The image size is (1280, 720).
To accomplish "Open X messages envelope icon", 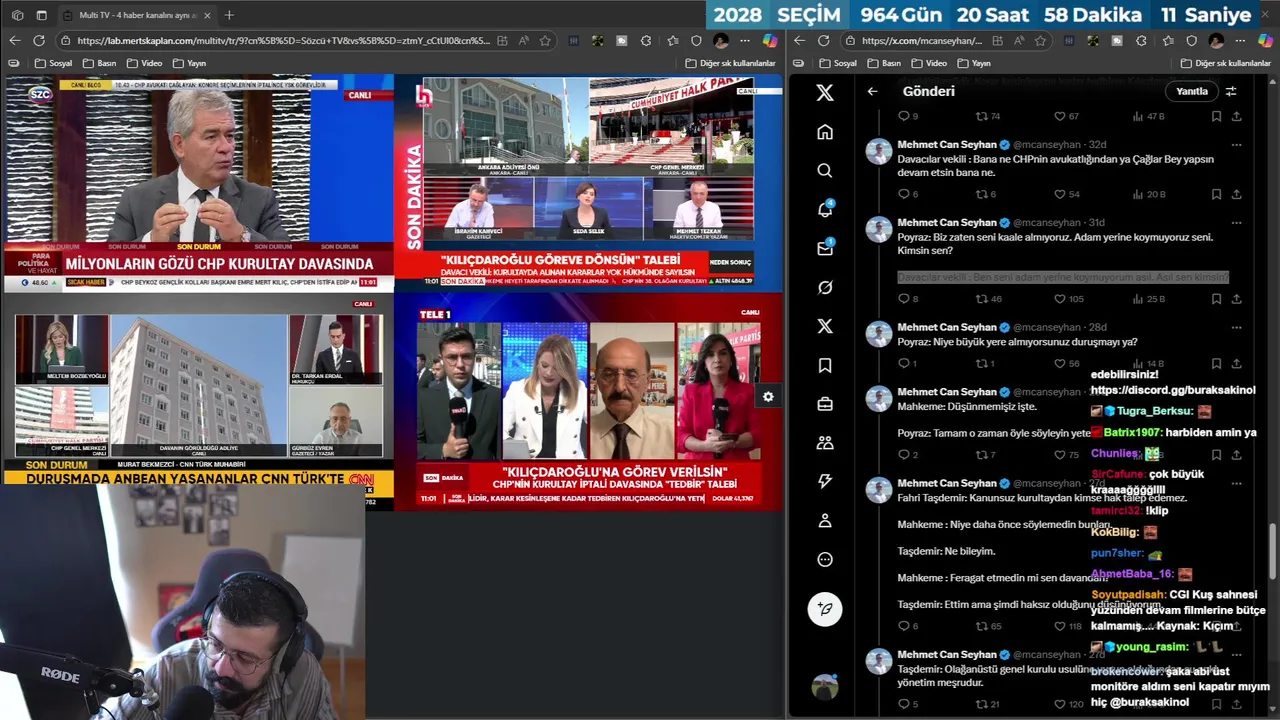I will (x=825, y=248).
